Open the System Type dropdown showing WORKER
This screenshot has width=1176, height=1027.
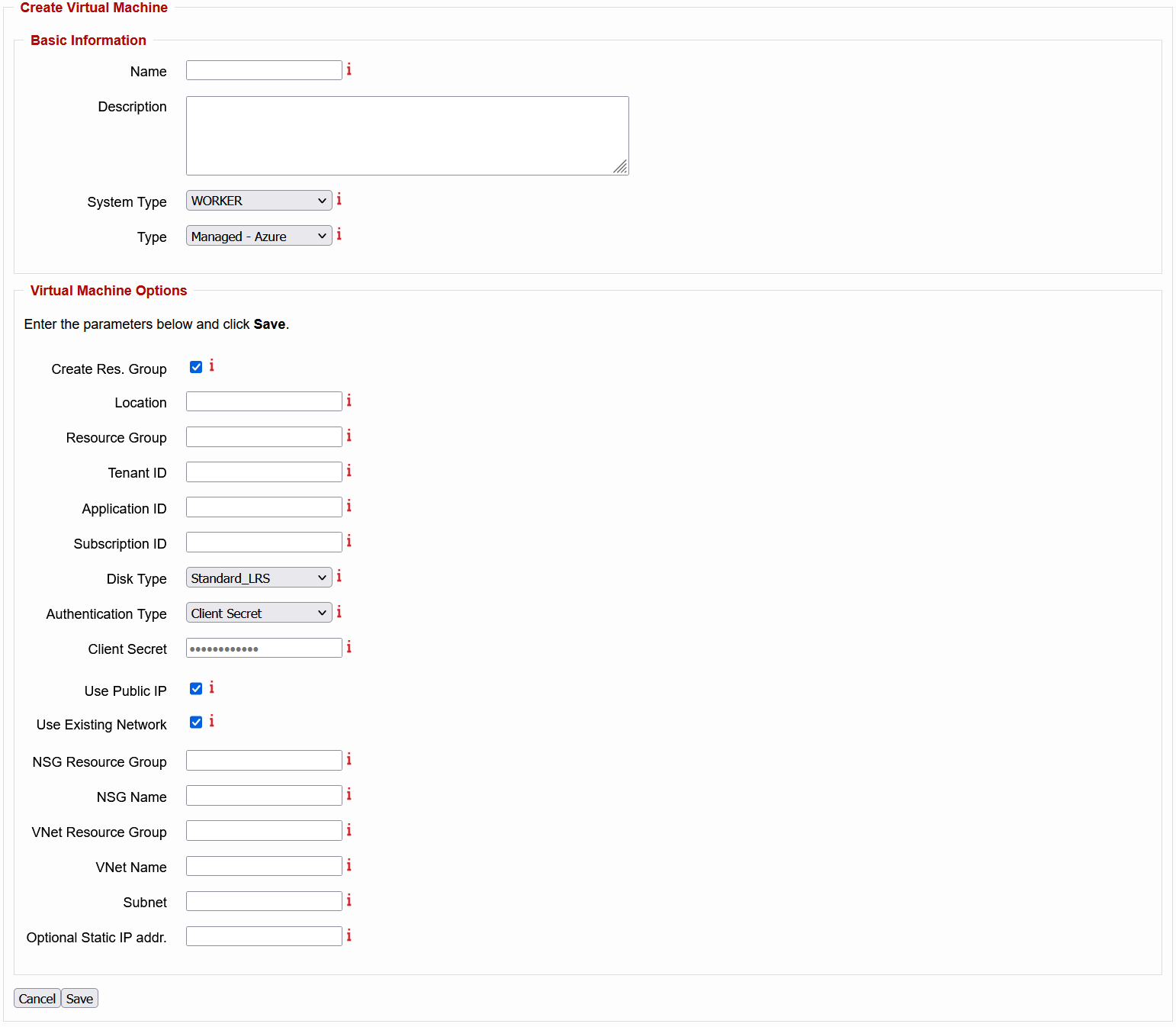[259, 200]
